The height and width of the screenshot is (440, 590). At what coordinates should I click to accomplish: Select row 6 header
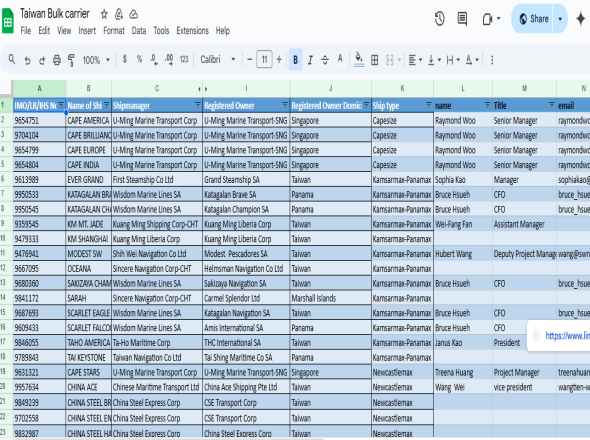3,179
